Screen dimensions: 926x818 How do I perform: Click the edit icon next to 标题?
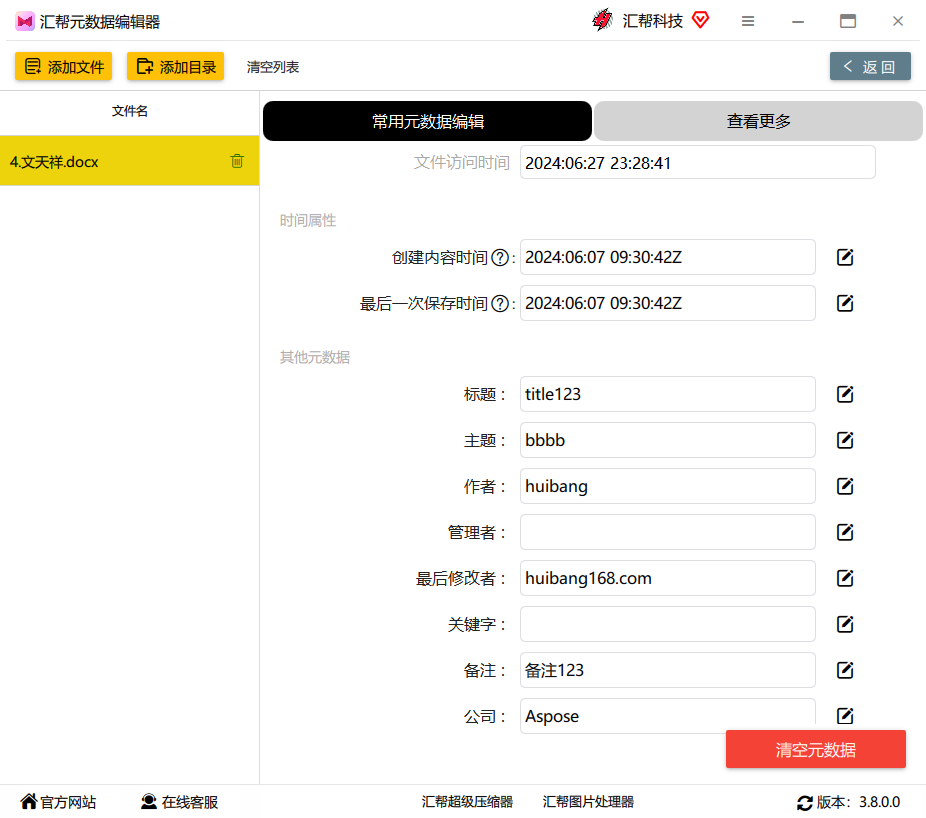pos(845,394)
